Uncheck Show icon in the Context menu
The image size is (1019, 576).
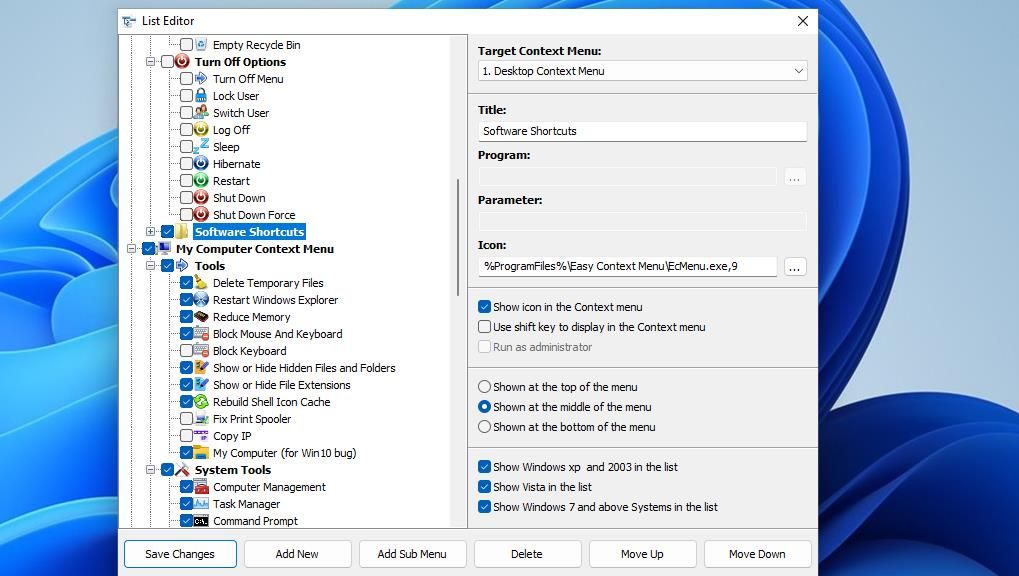point(484,307)
